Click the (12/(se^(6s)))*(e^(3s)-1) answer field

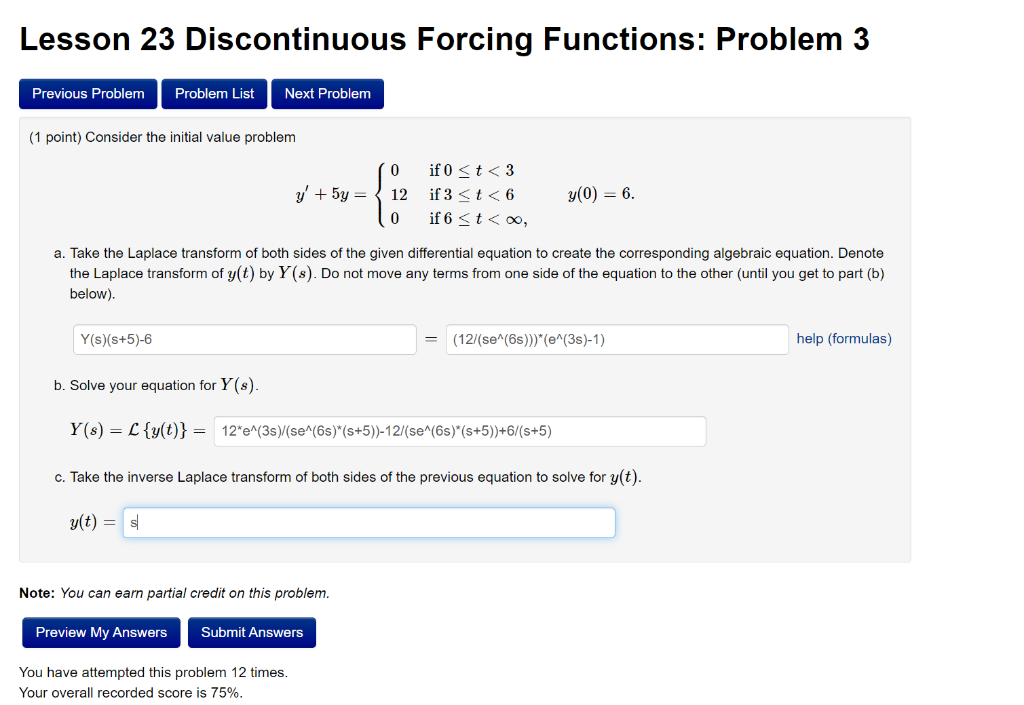pyautogui.click(x=616, y=339)
